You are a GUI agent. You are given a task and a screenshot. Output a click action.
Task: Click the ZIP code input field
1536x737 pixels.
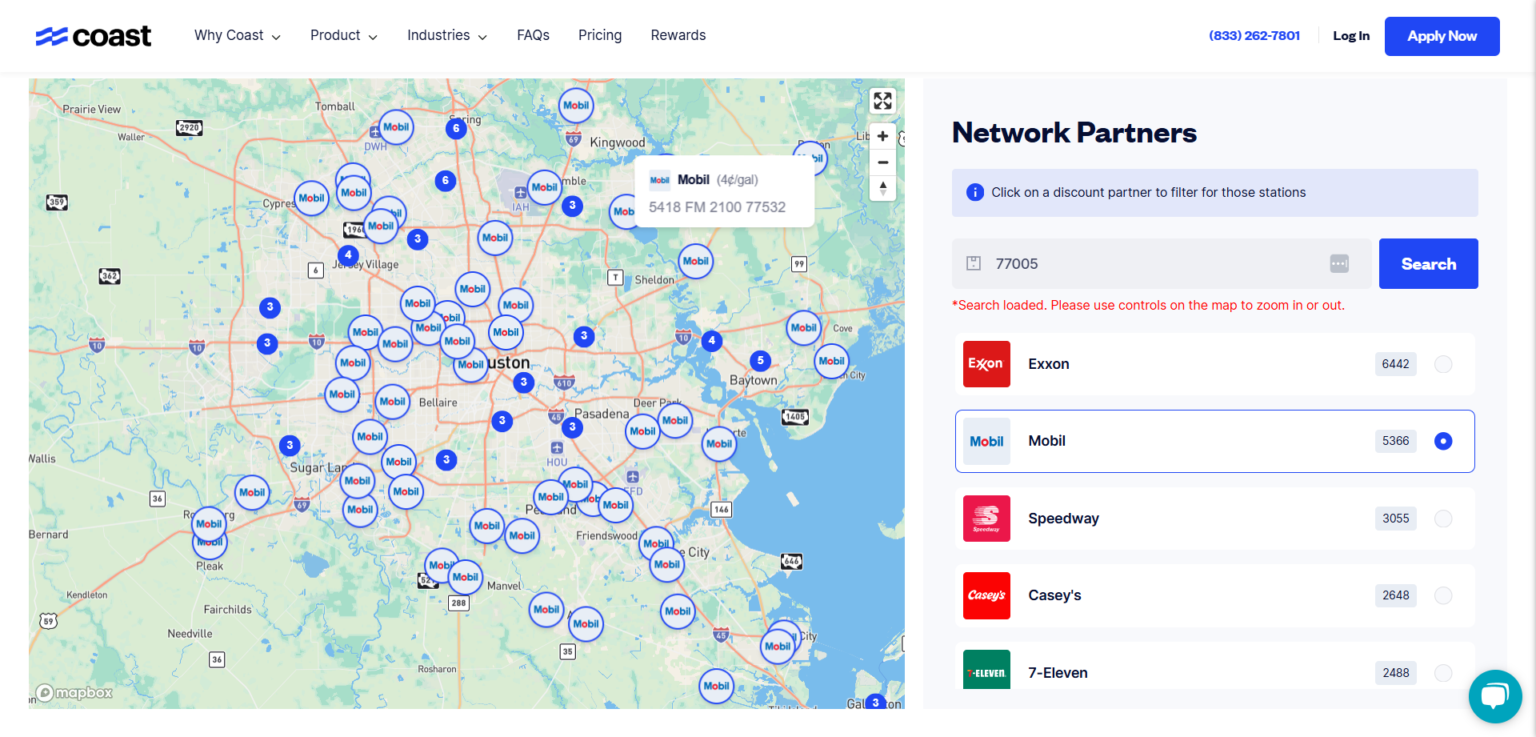tap(1150, 264)
